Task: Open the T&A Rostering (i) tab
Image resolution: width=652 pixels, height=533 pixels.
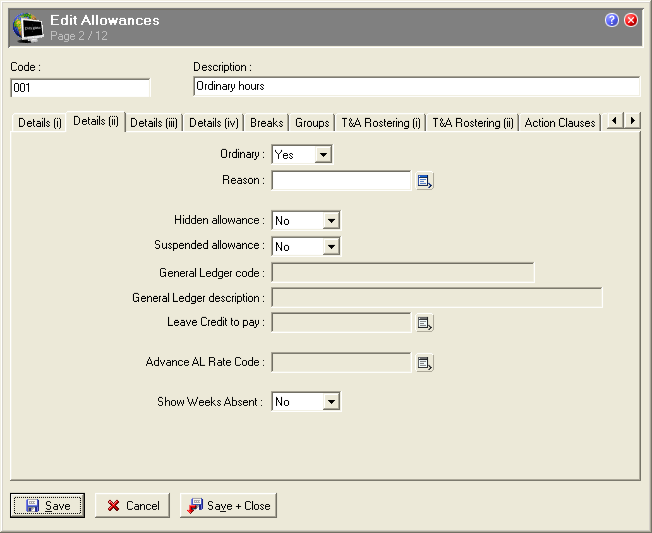Action: coord(381,123)
